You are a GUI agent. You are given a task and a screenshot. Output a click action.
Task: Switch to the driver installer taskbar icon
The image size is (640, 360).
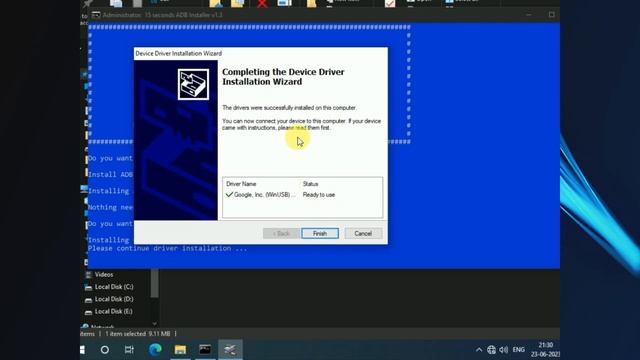pyautogui.click(x=230, y=350)
